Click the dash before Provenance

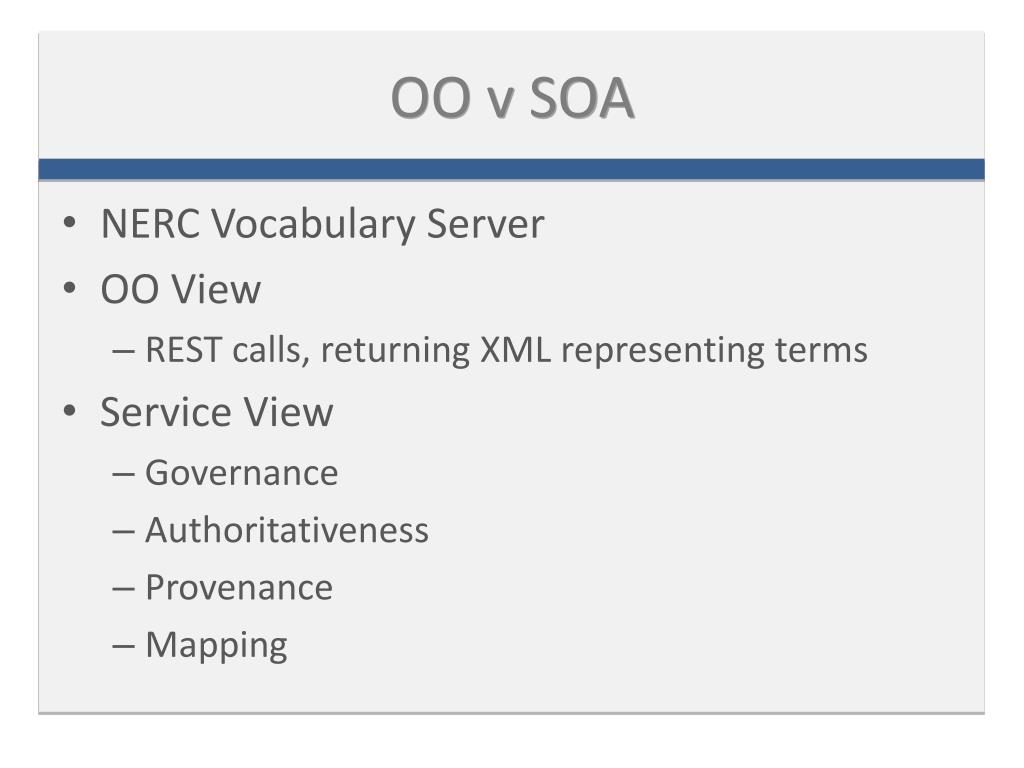[x=123, y=589]
